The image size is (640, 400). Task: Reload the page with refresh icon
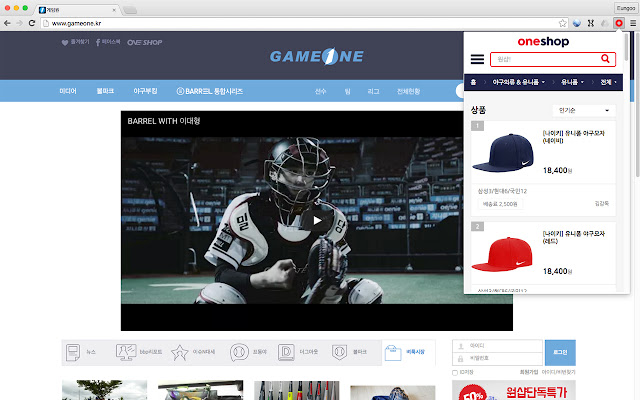(32, 23)
